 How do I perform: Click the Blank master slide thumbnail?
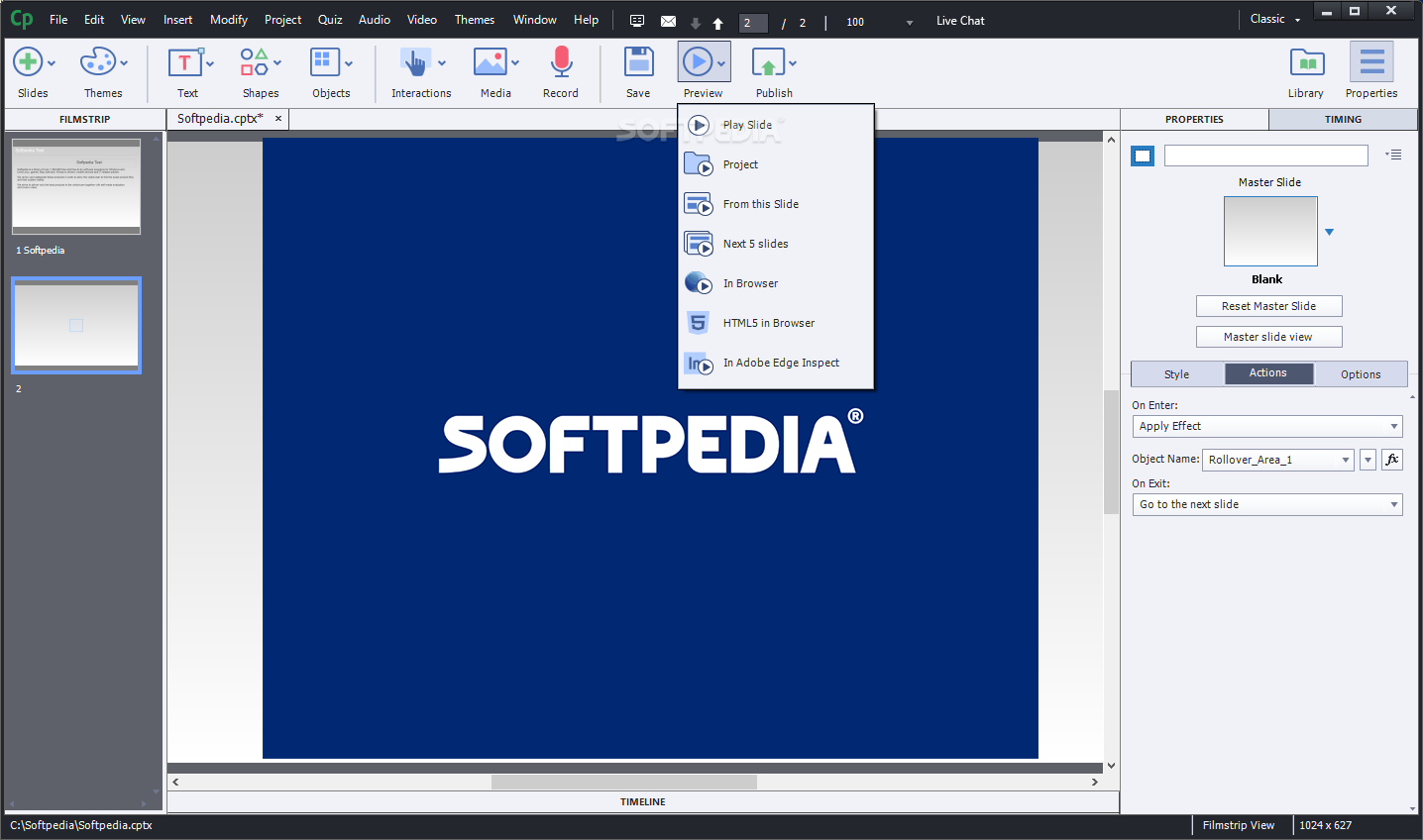click(x=1270, y=231)
